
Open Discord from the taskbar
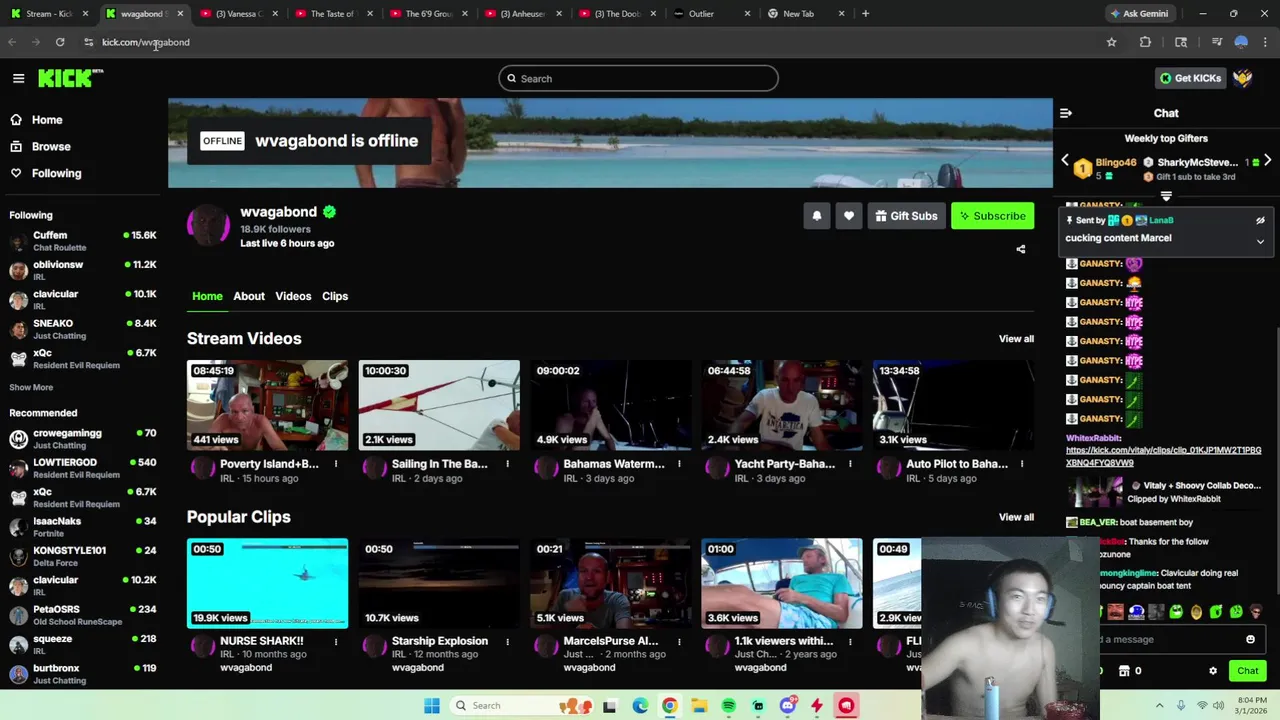coord(787,706)
